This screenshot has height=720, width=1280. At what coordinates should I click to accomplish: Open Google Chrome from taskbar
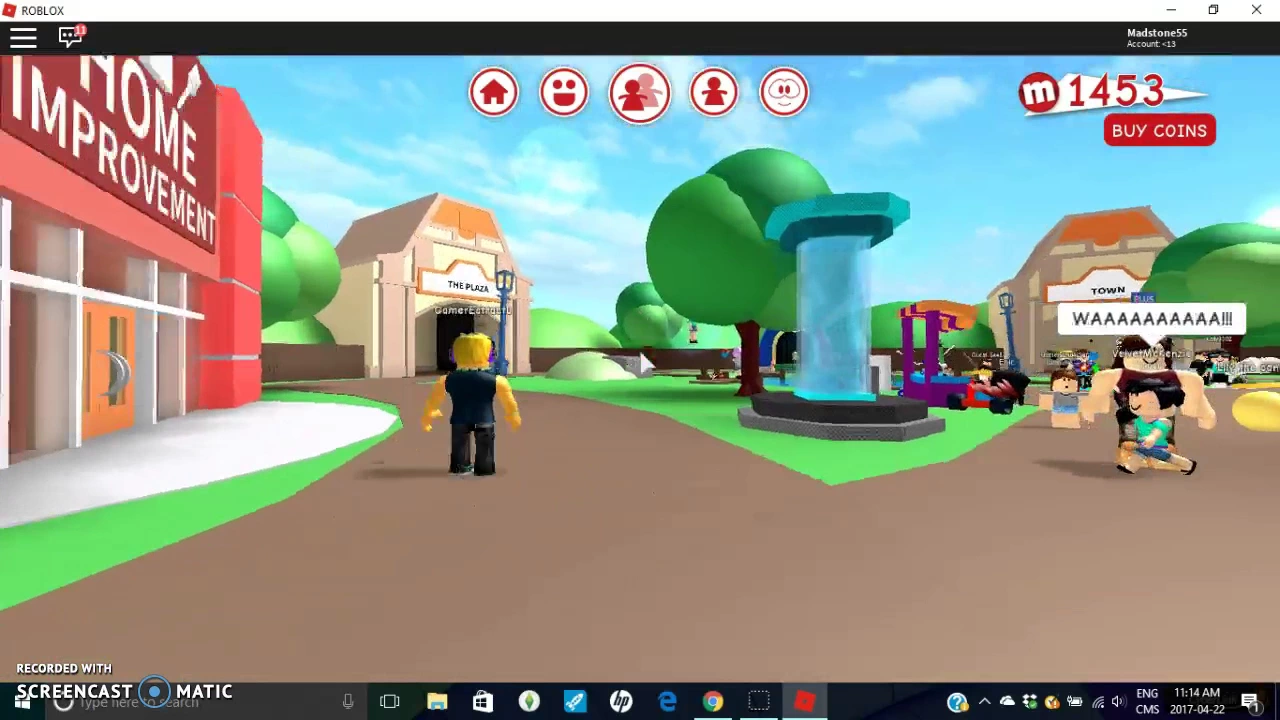713,702
